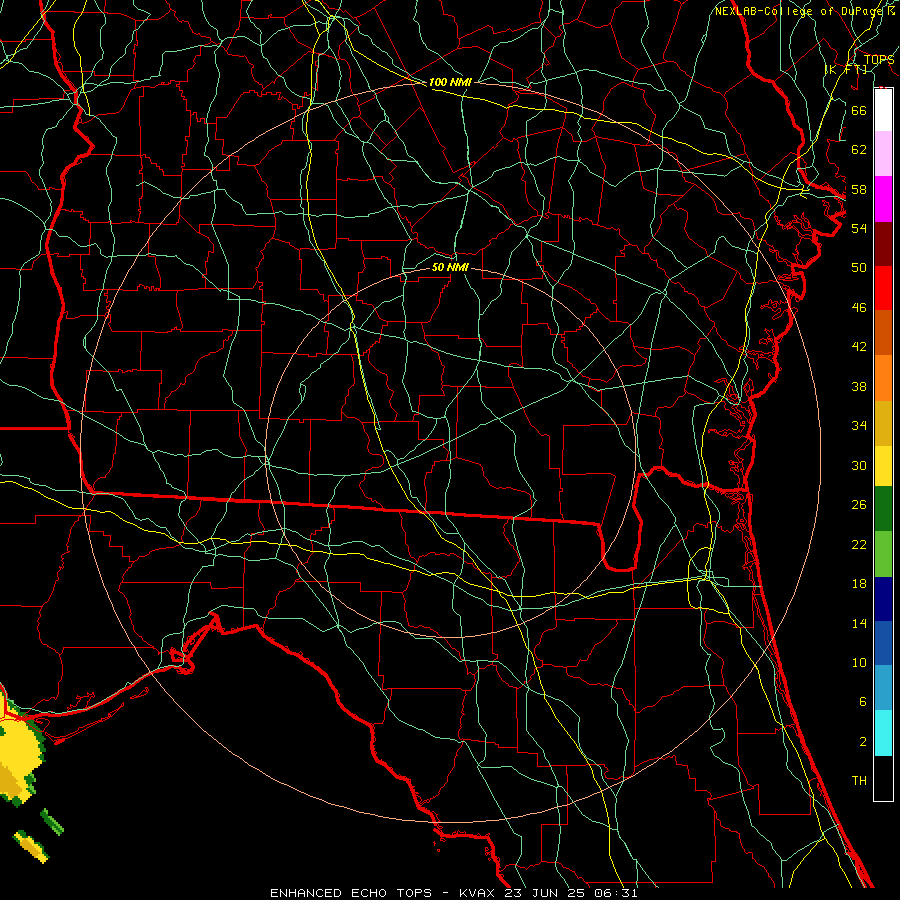Click the 'NEXLAB-College of DuPage' credit text
The image size is (900, 900).
[799, 11]
